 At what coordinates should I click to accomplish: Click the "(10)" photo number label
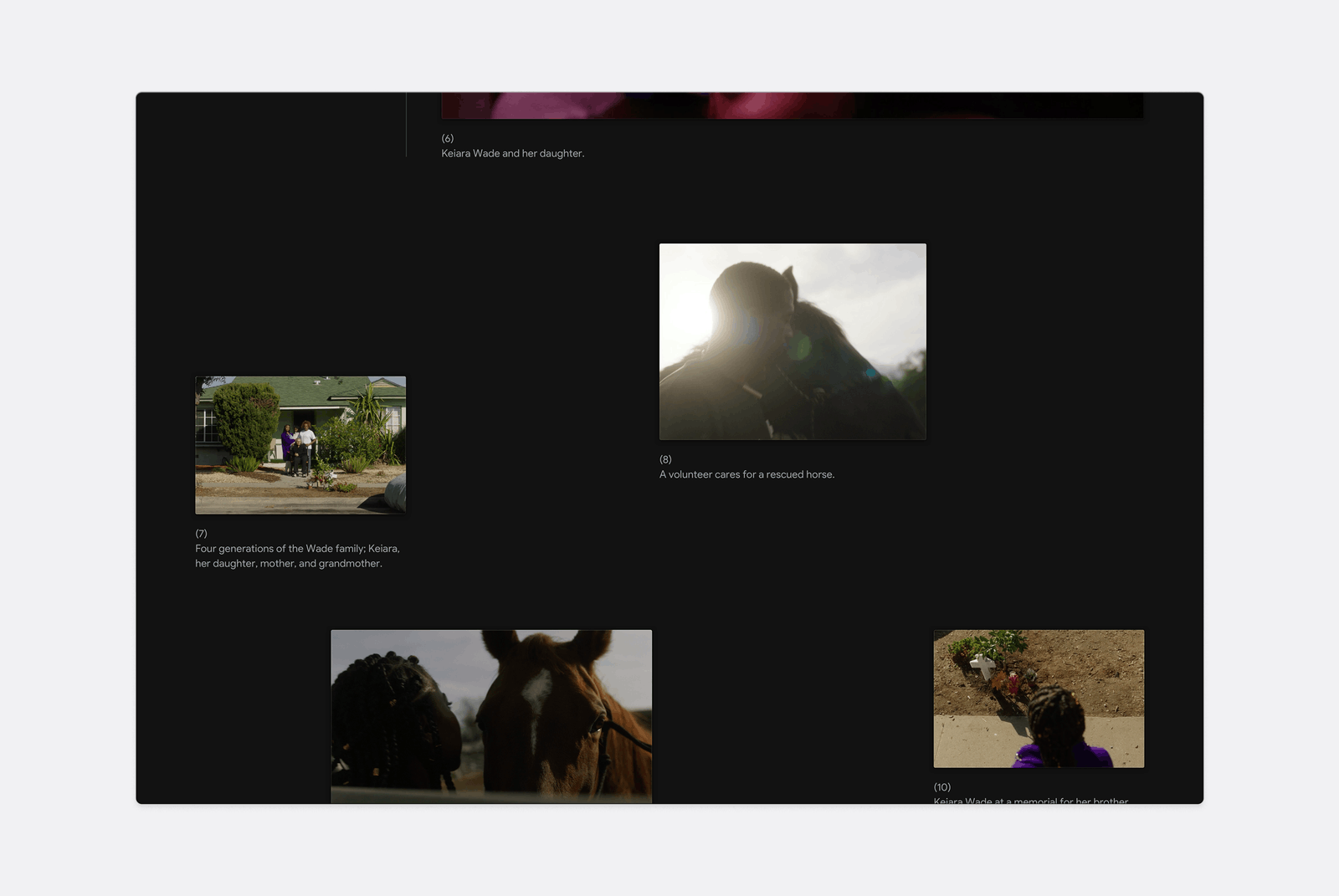pyautogui.click(x=942, y=787)
